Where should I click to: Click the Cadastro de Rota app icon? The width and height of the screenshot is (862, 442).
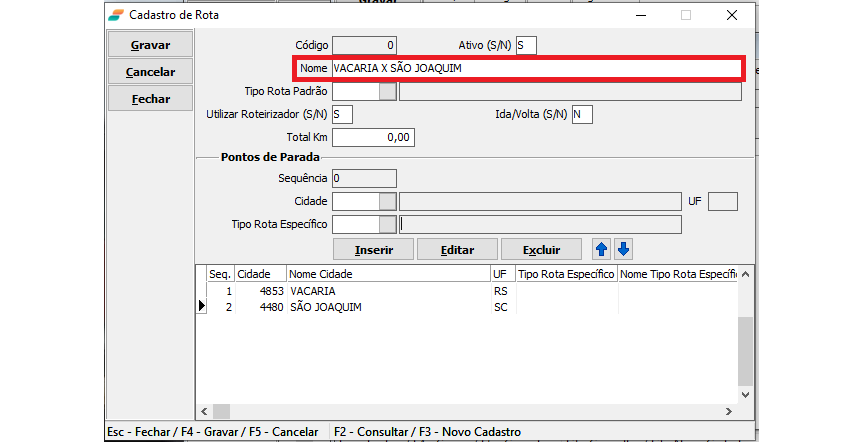tap(117, 15)
